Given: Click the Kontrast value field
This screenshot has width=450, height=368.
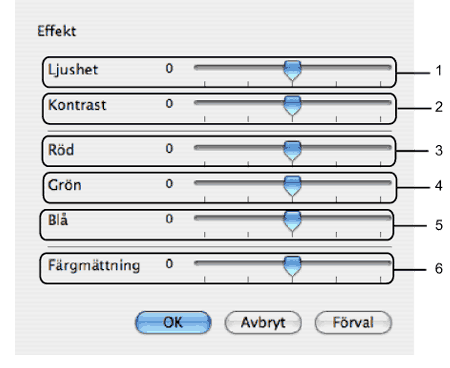Looking at the screenshot, I should pyautogui.click(x=169, y=104).
